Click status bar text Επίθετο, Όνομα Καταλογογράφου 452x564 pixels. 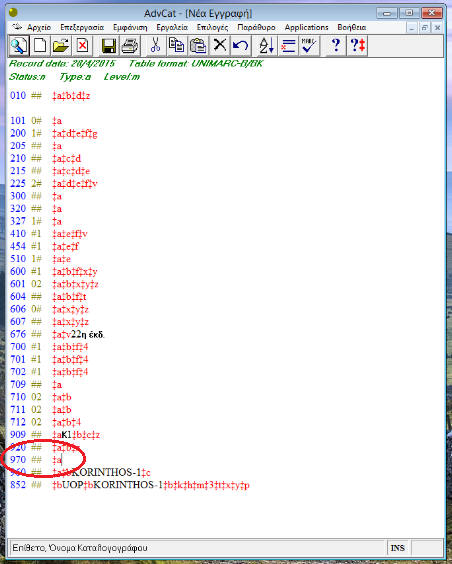click(79, 548)
